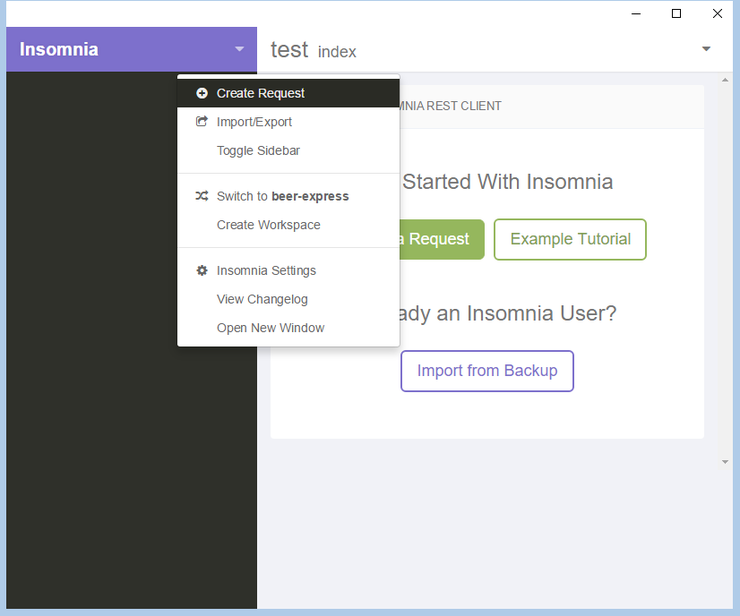Close the Insomnia window
The width and height of the screenshot is (740, 616).
tap(717, 14)
